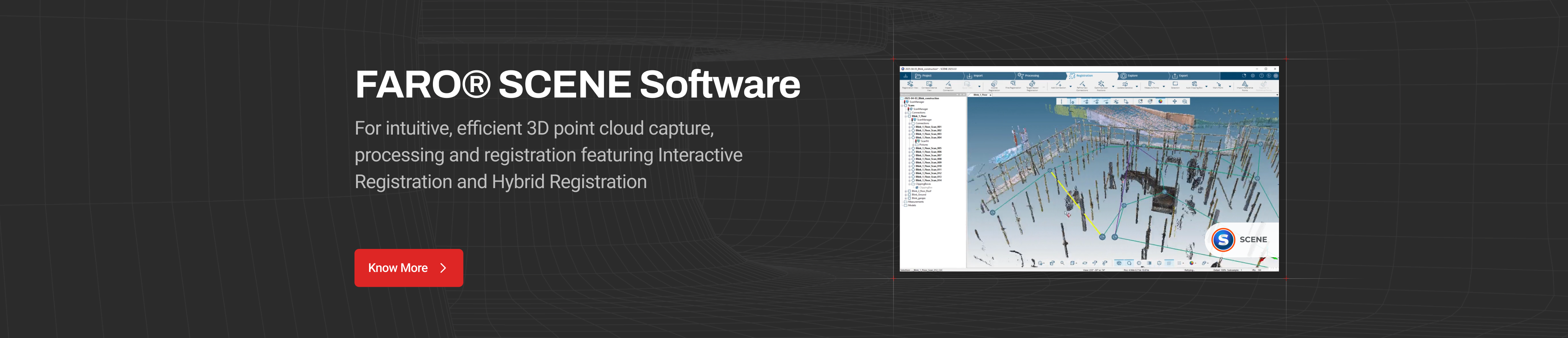This screenshot has height=338, width=1568.
Task: Collapse the Scans node in the Structure tree
Action: (902, 105)
